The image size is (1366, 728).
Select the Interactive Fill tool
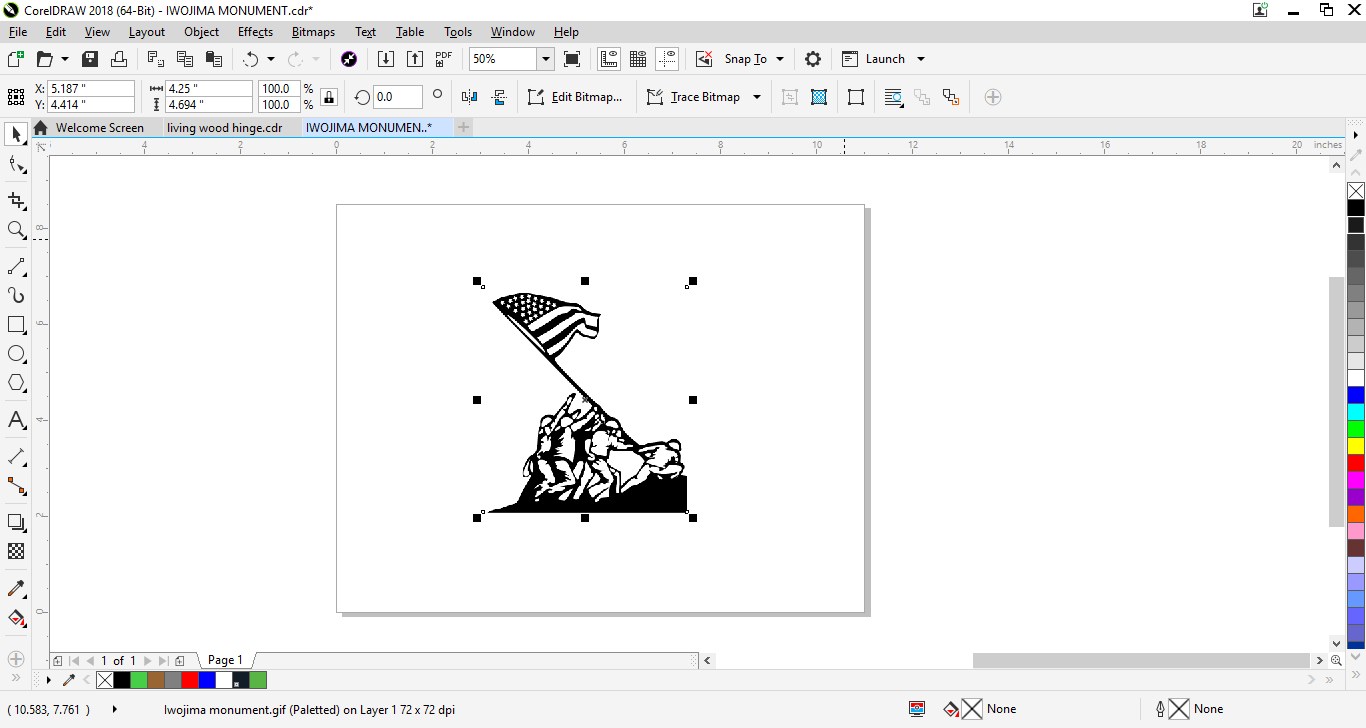[16, 617]
